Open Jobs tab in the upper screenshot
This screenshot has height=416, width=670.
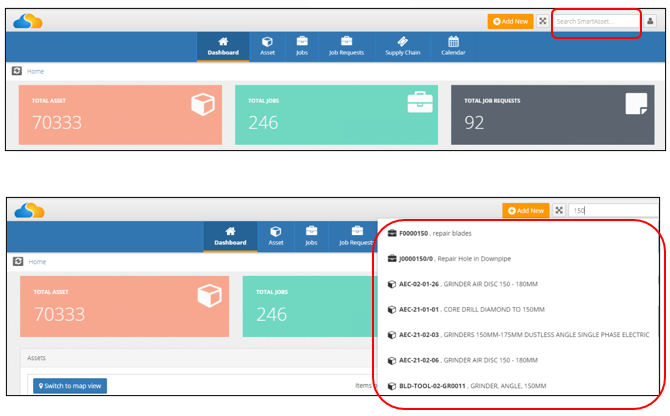tap(302, 47)
